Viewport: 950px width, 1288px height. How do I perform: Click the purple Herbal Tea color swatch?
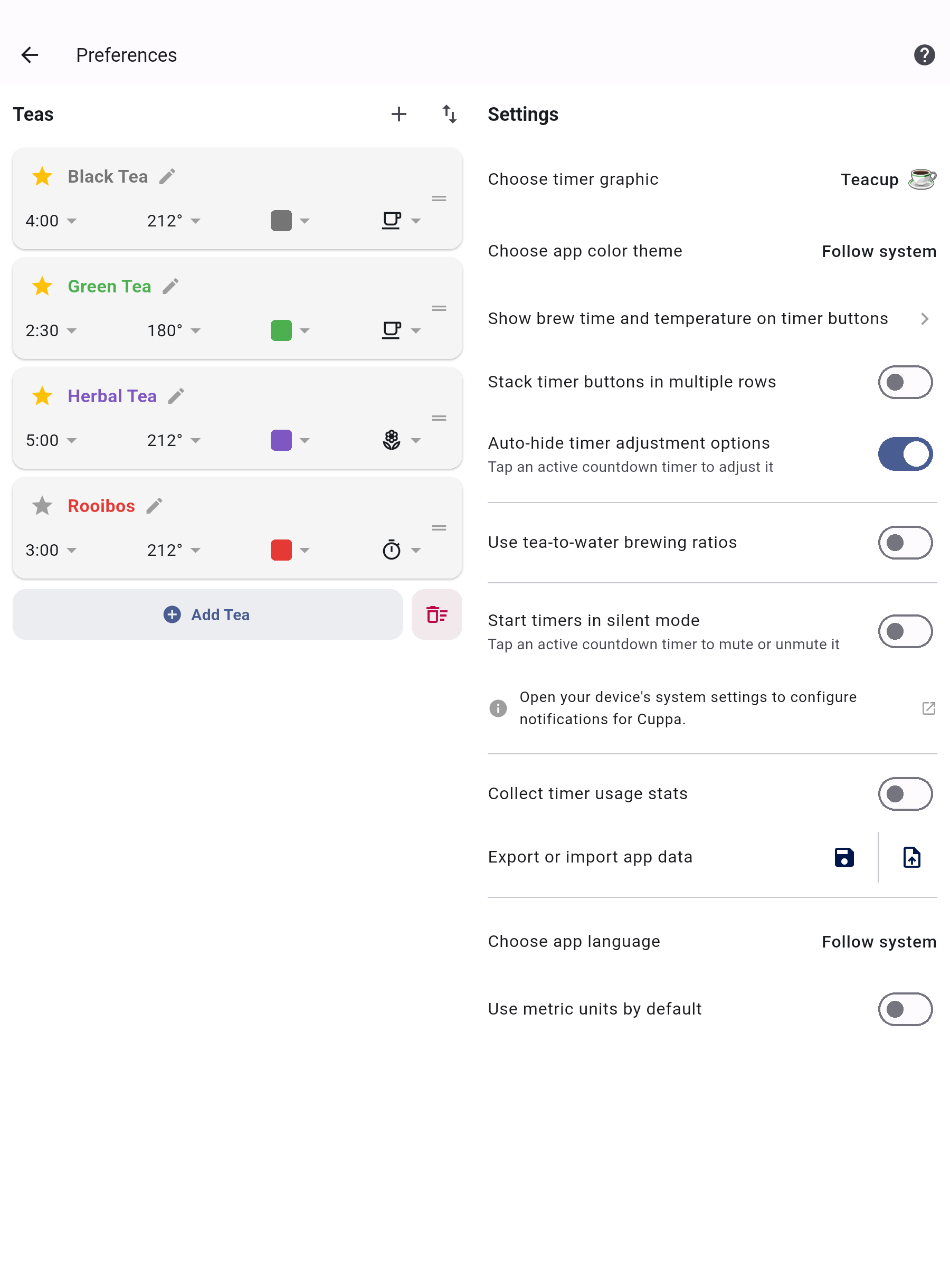click(x=281, y=440)
